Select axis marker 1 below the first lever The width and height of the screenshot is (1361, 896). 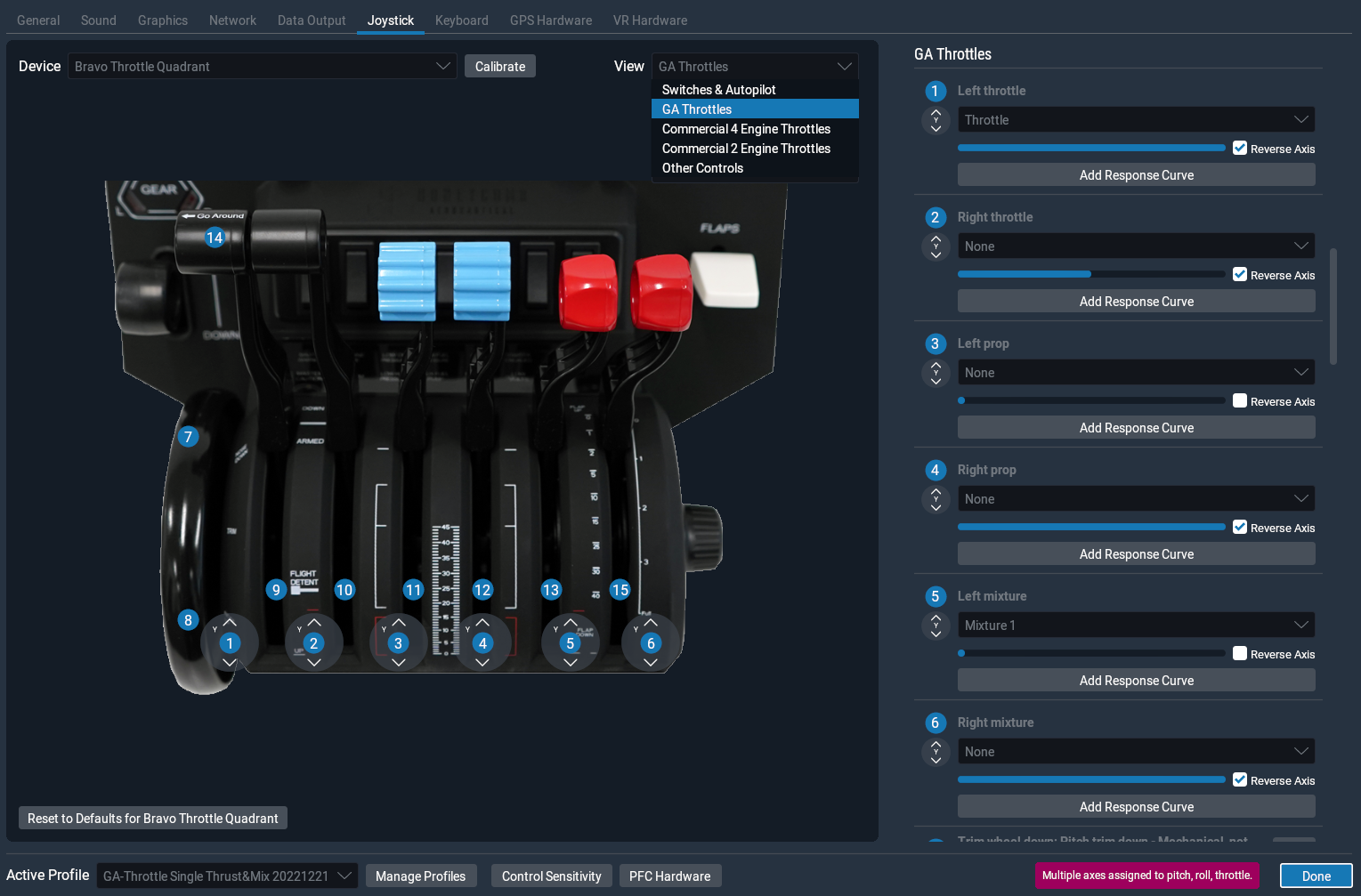(x=229, y=642)
